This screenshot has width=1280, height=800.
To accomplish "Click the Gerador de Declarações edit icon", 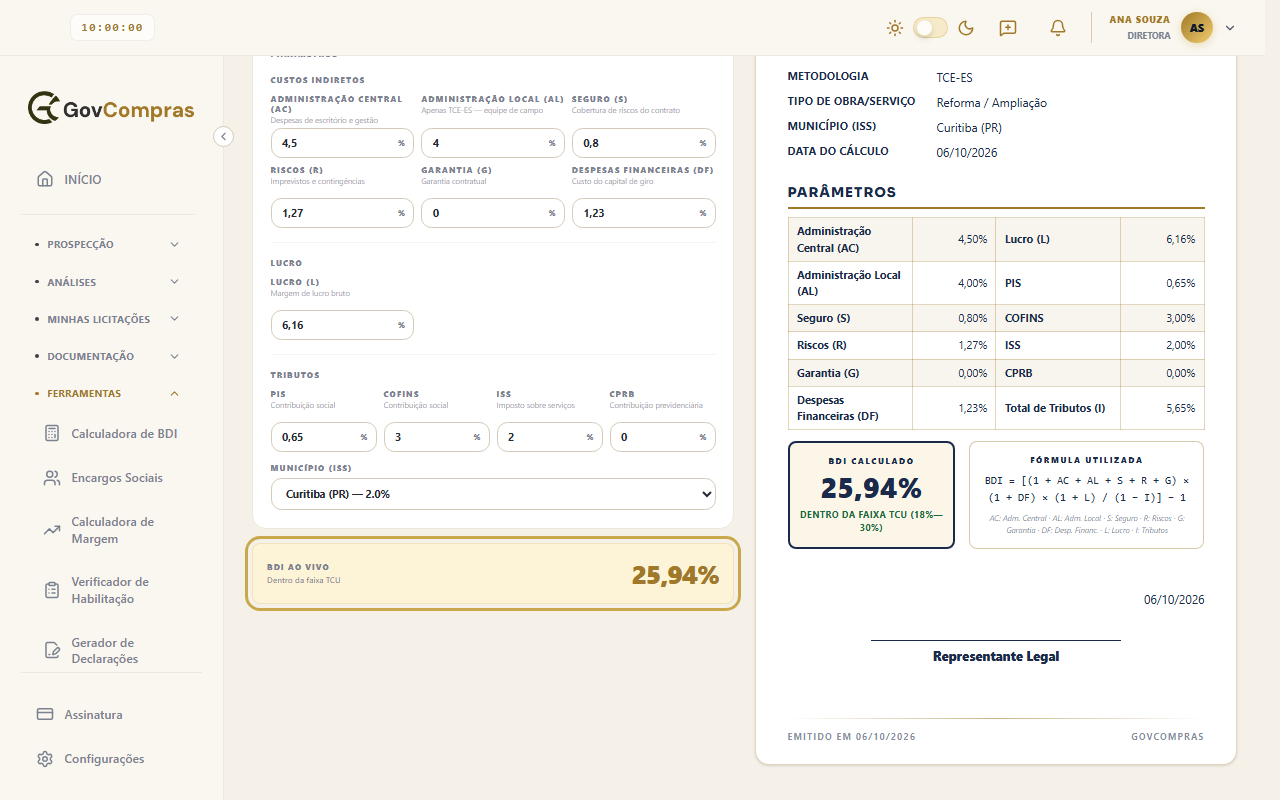I will 52,650.
